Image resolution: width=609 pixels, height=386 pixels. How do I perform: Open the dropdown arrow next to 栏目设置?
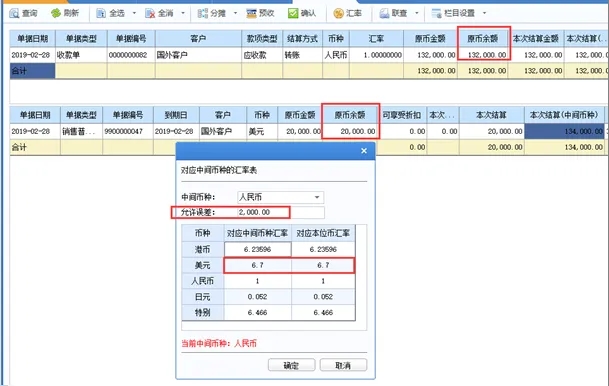point(484,13)
